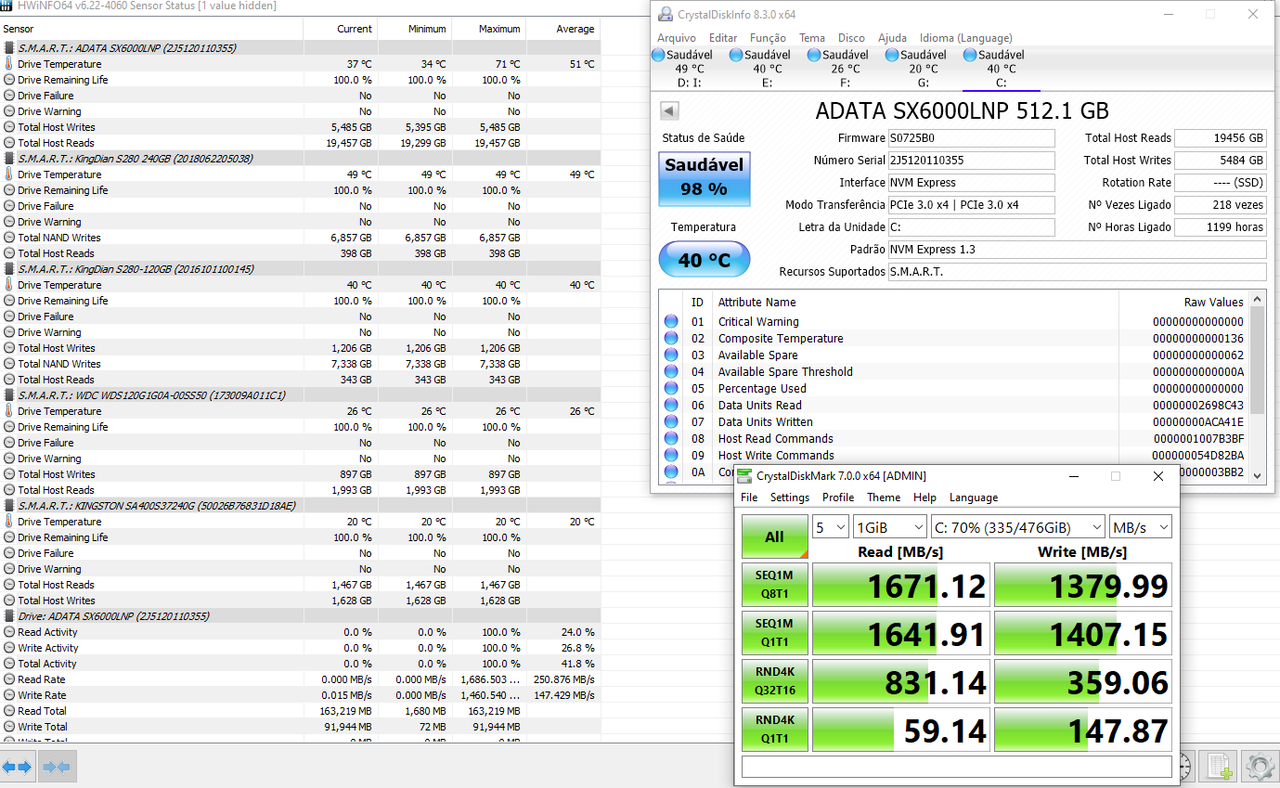1280x788 pixels.
Task: Click the thermometer icon of ADATA SMART Drive Temperature
Action: [9, 64]
